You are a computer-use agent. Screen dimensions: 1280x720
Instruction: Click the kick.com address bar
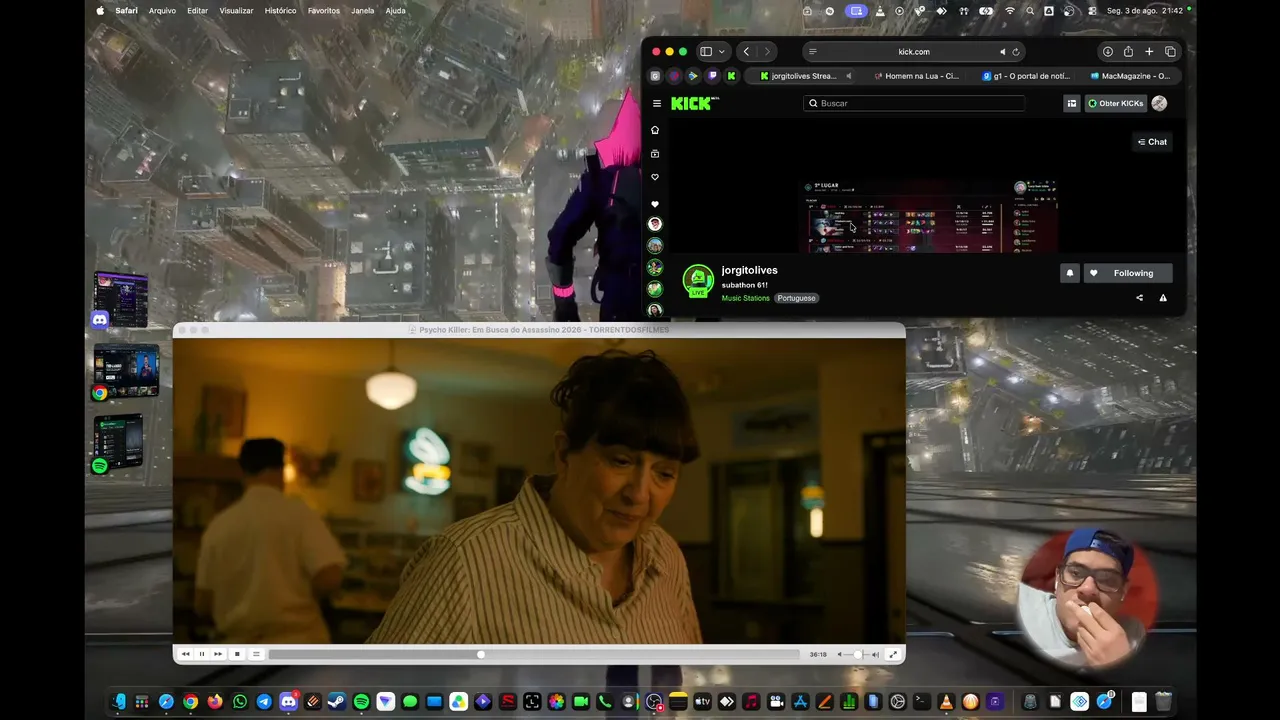(914, 52)
